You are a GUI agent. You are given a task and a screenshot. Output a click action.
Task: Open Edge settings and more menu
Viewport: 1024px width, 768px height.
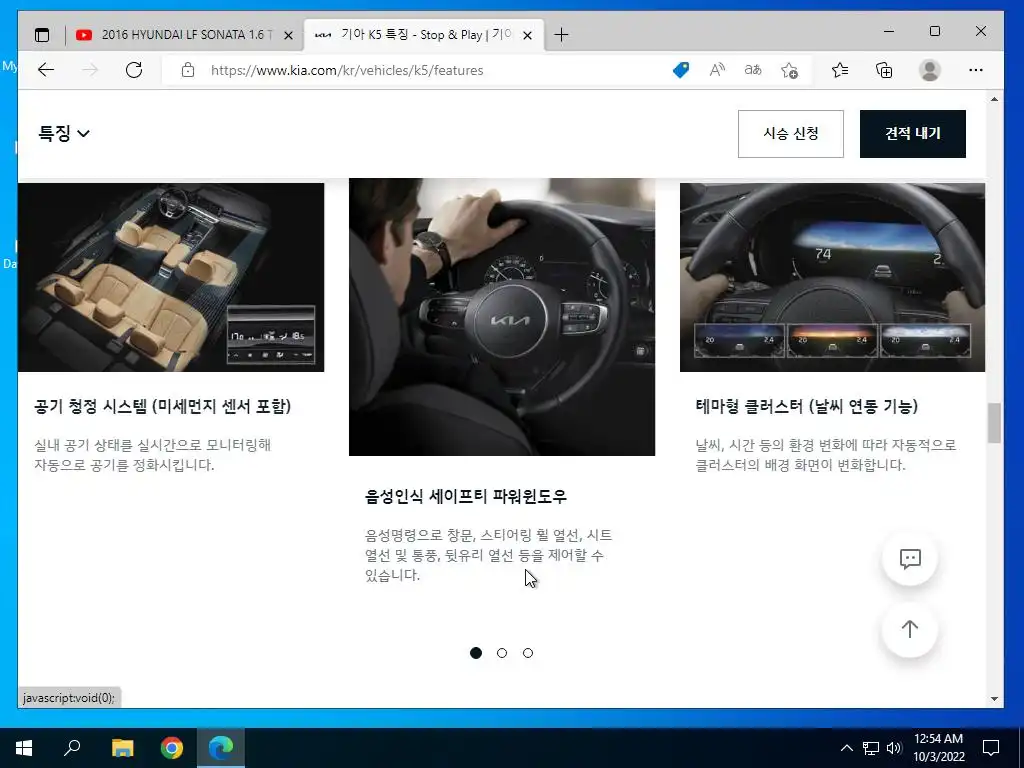[x=976, y=70]
